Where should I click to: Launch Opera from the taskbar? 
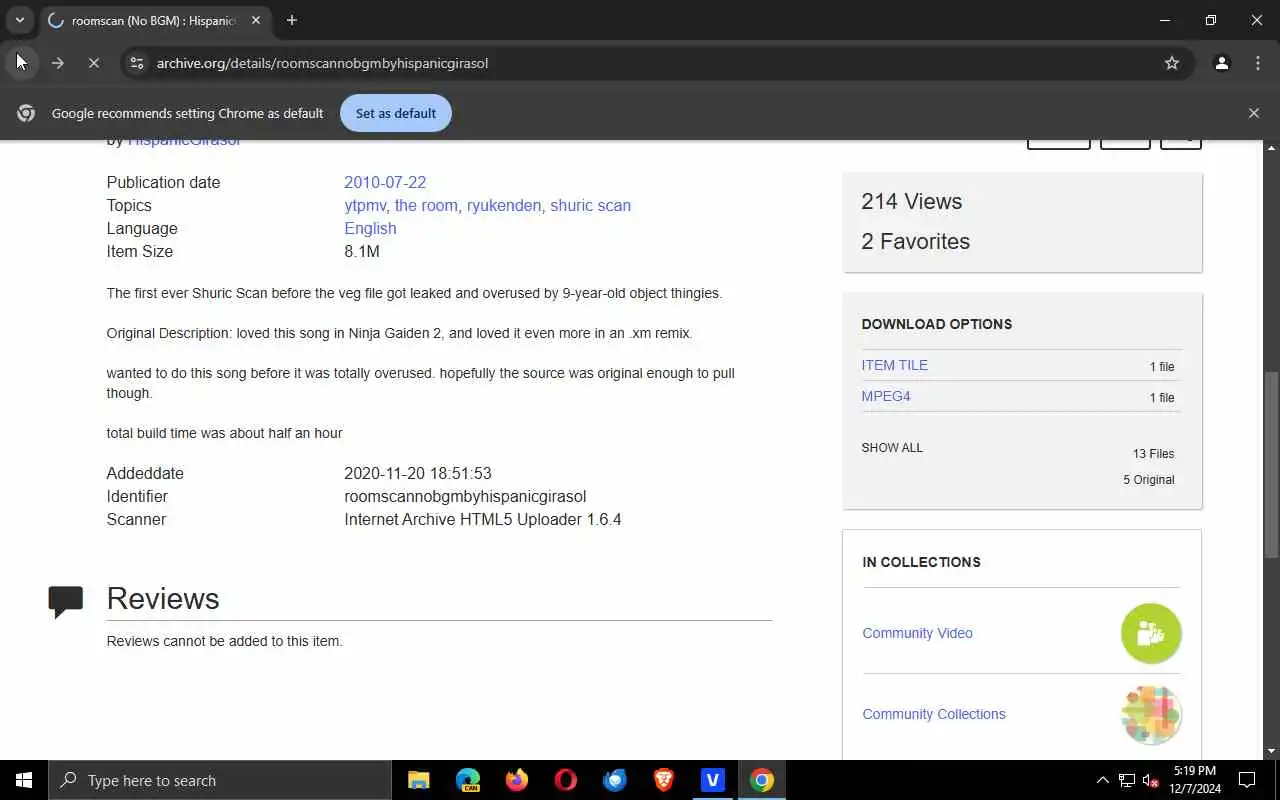[566, 780]
